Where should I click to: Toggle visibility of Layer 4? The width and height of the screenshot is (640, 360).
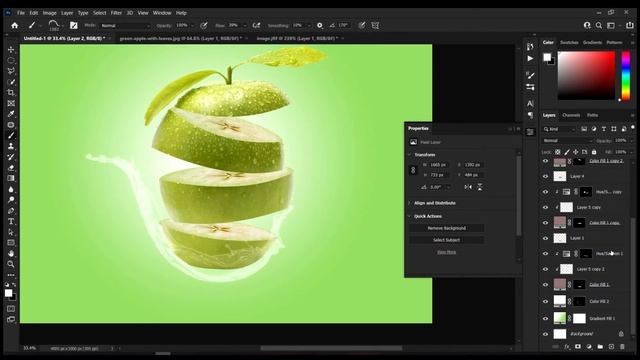coord(545,176)
